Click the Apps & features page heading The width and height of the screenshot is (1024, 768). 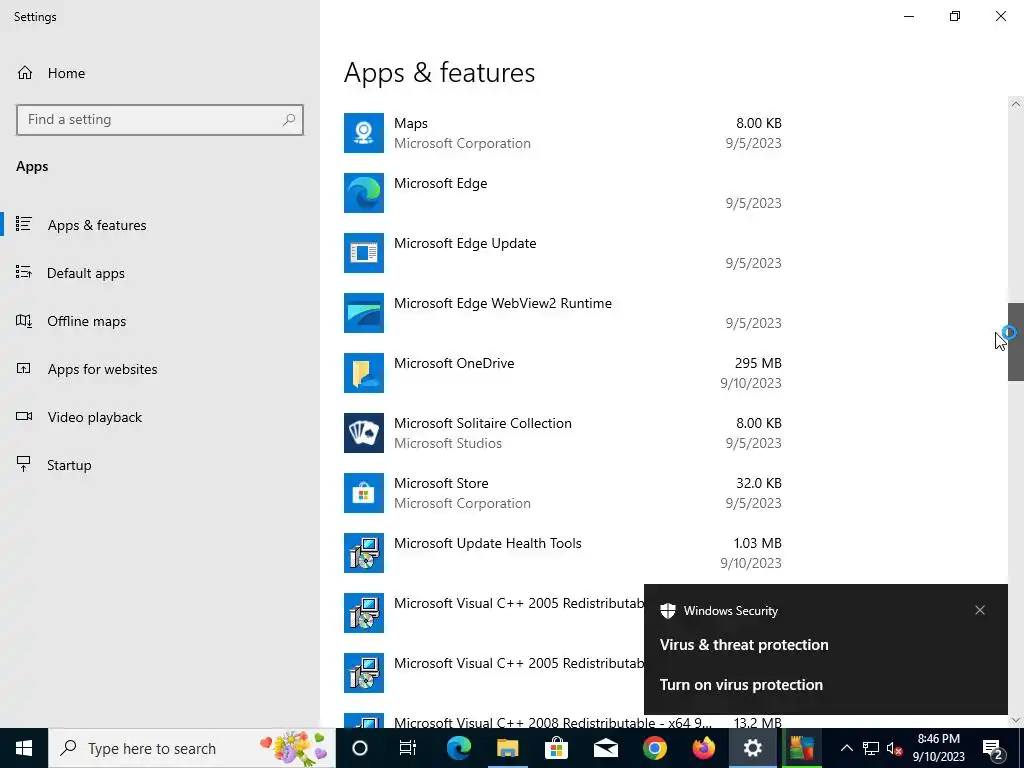tap(439, 72)
